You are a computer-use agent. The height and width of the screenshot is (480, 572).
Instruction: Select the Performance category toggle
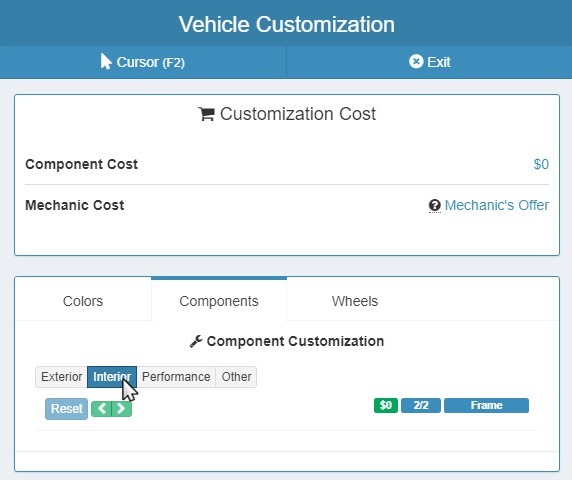pos(176,377)
